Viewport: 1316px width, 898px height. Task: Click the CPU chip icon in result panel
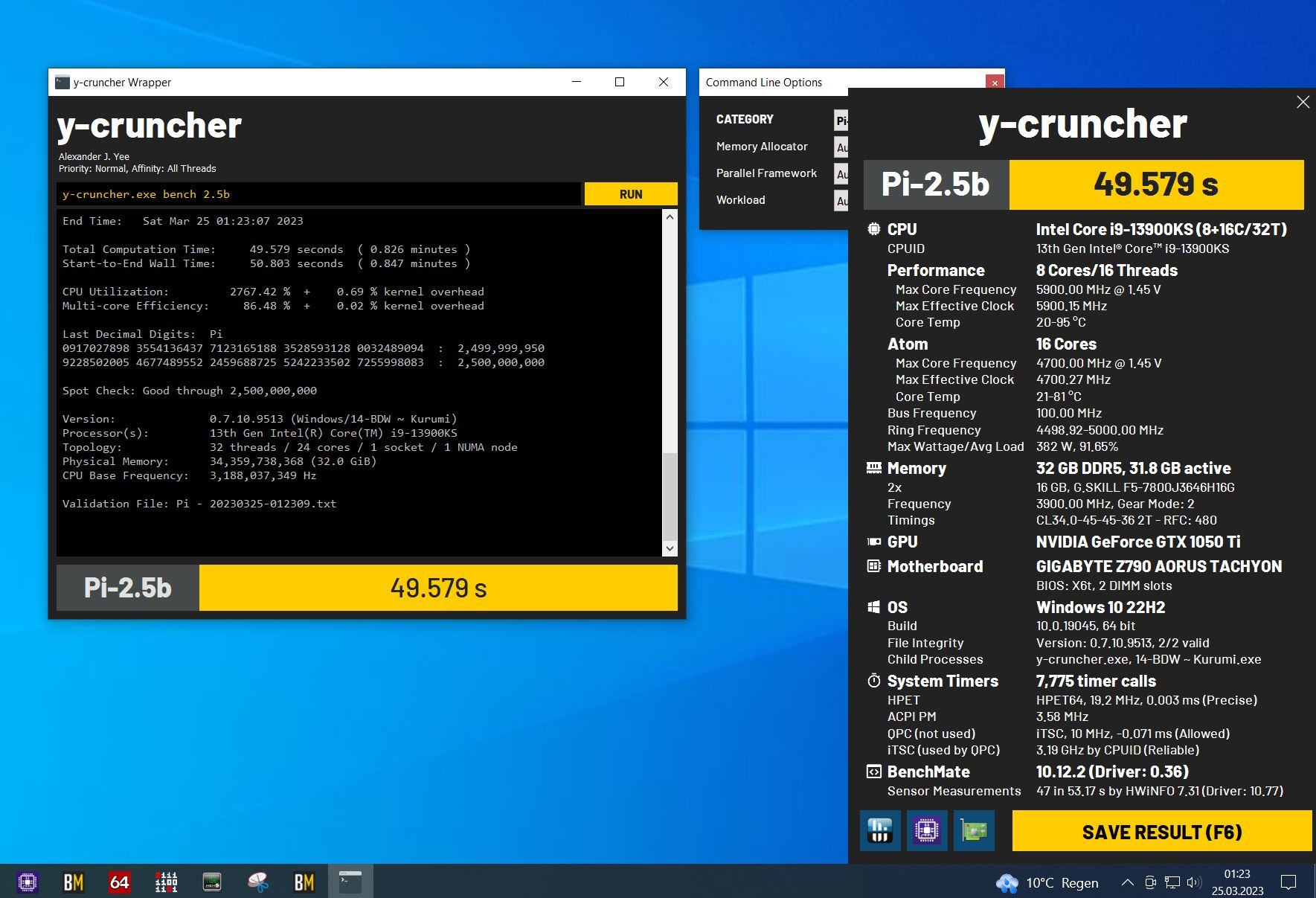[874, 229]
